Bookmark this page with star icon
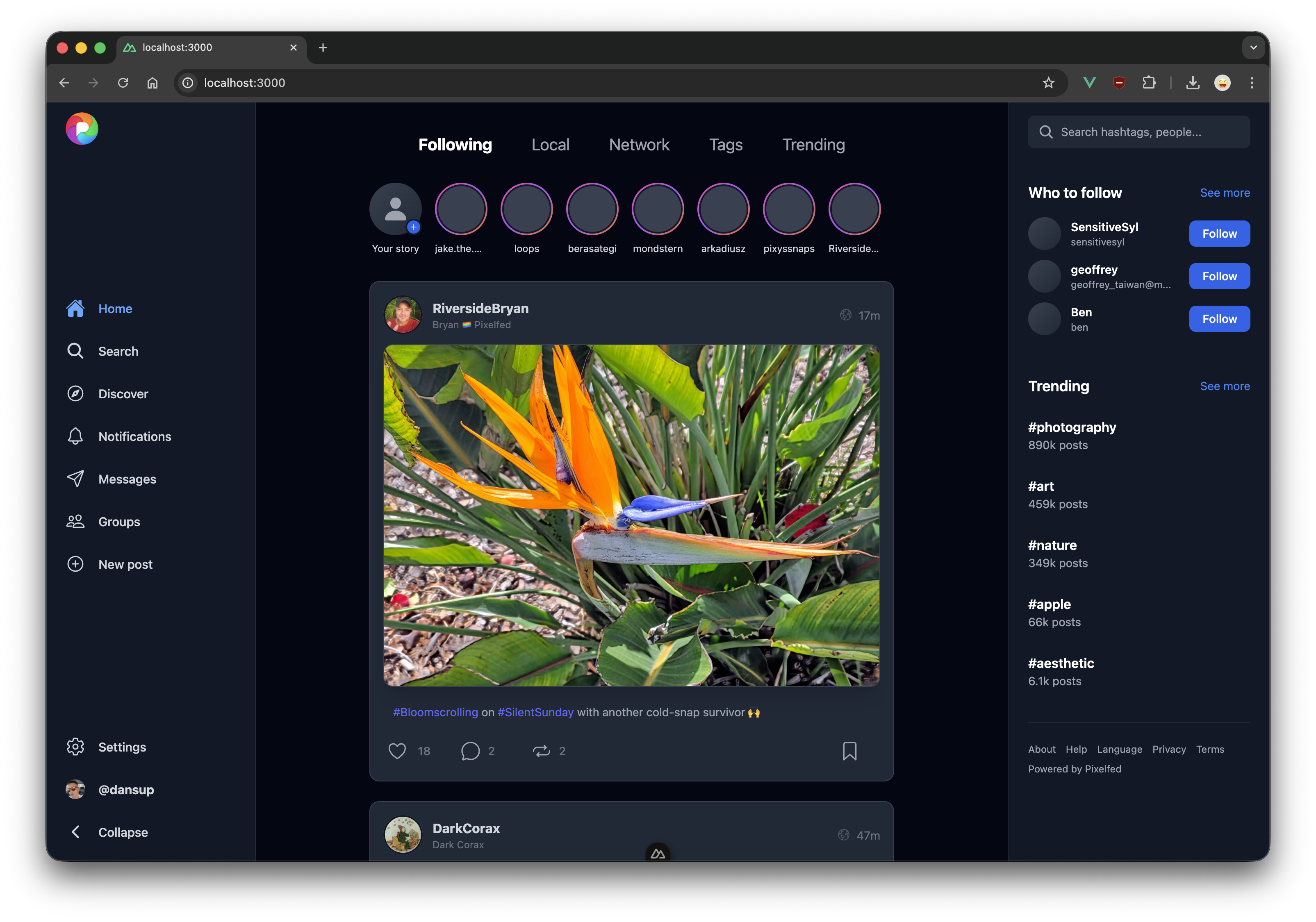The width and height of the screenshot is (1316, 922). [x=1048, y=83]
